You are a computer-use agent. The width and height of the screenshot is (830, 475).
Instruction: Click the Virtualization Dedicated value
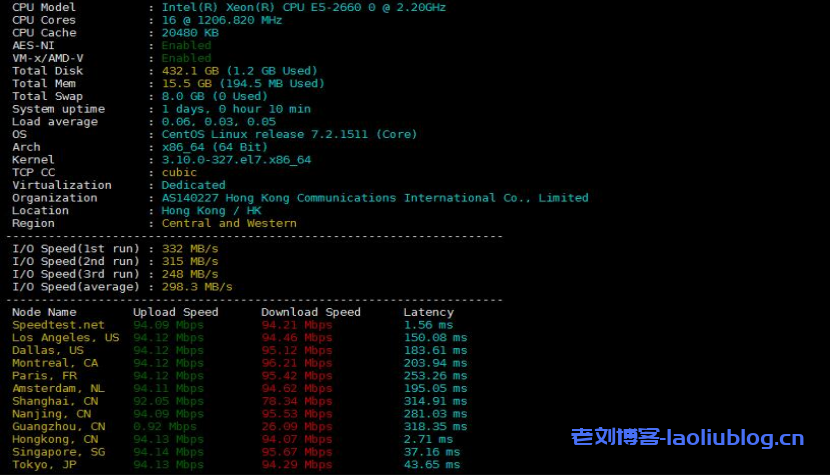tap(193, 185)
